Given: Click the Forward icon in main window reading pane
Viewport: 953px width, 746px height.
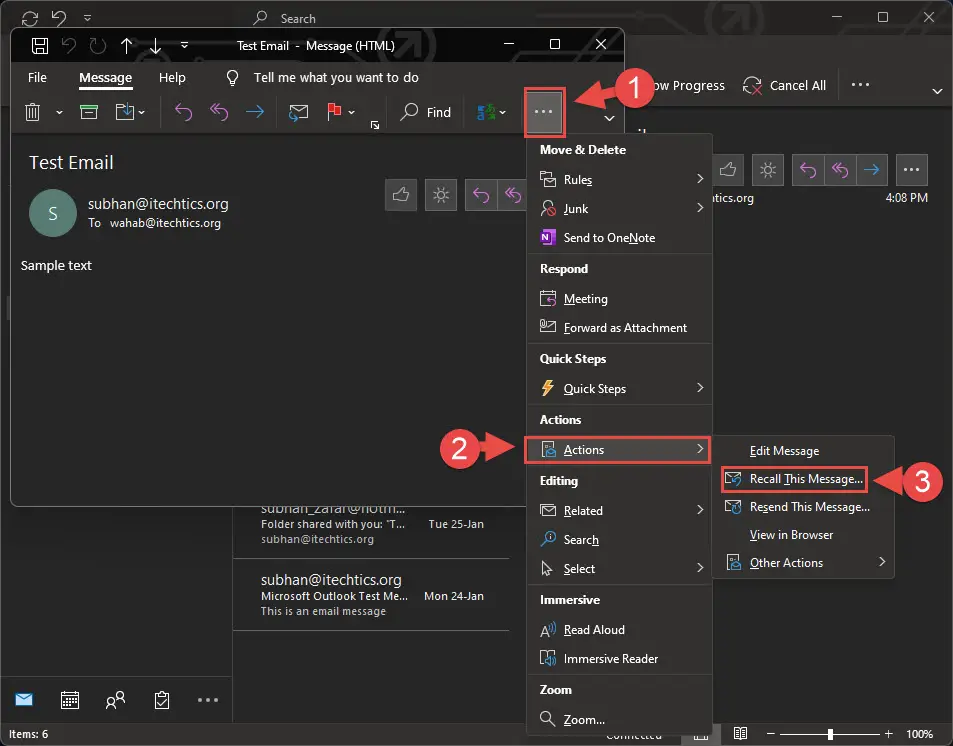Looking at the screenshot, I should coord(872,170).
